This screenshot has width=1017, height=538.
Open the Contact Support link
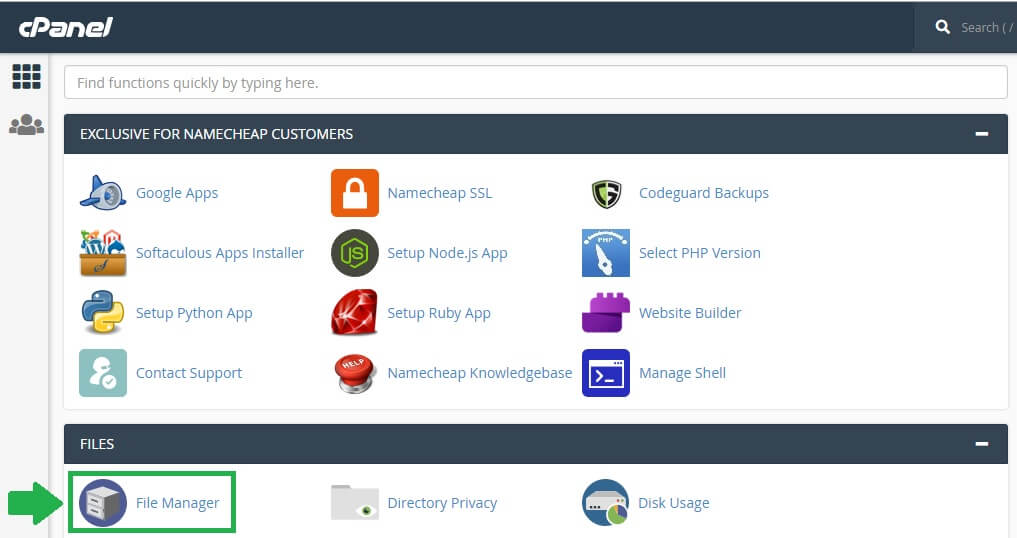[x=189, y=373]
